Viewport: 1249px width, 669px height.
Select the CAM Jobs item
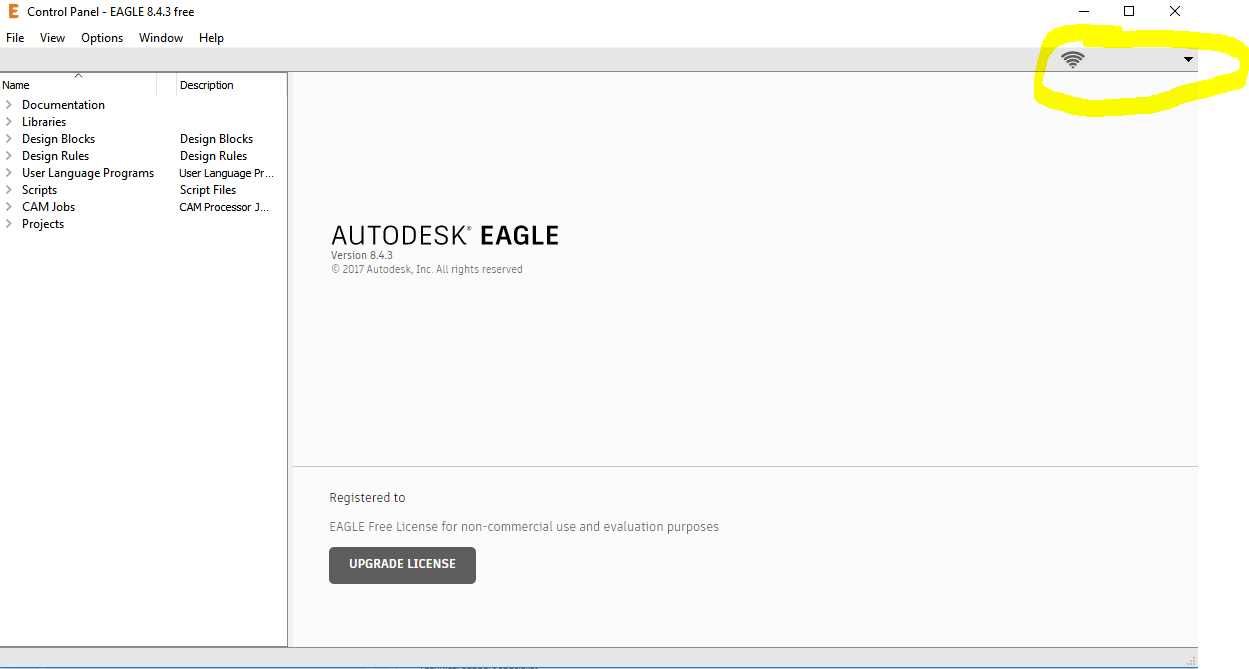(x=48, y=207)
